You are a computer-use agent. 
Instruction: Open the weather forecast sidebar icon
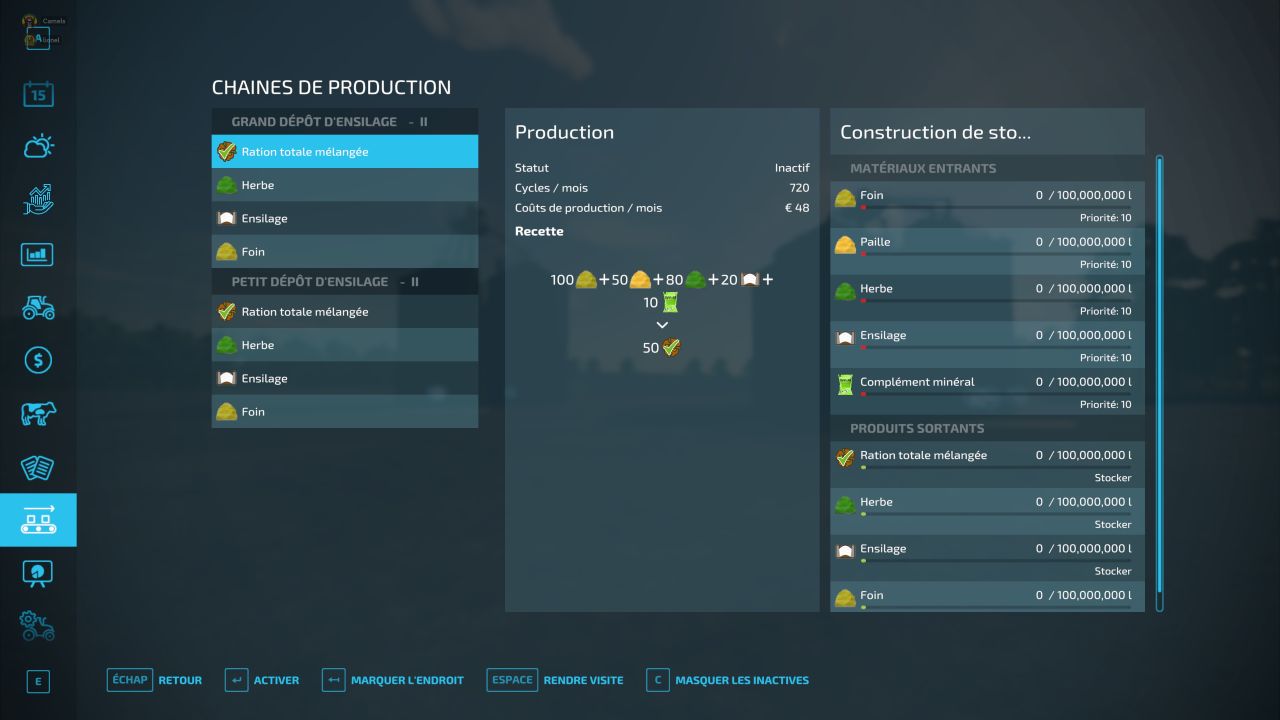coord(38,147)
